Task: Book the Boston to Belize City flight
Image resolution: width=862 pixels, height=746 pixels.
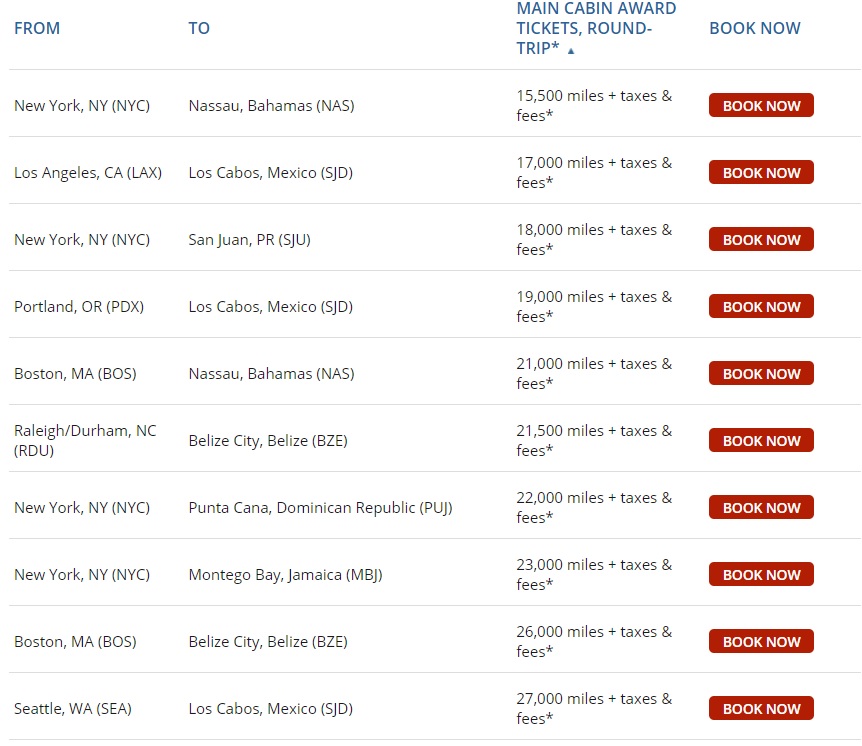Action: [x=761, y=642]
